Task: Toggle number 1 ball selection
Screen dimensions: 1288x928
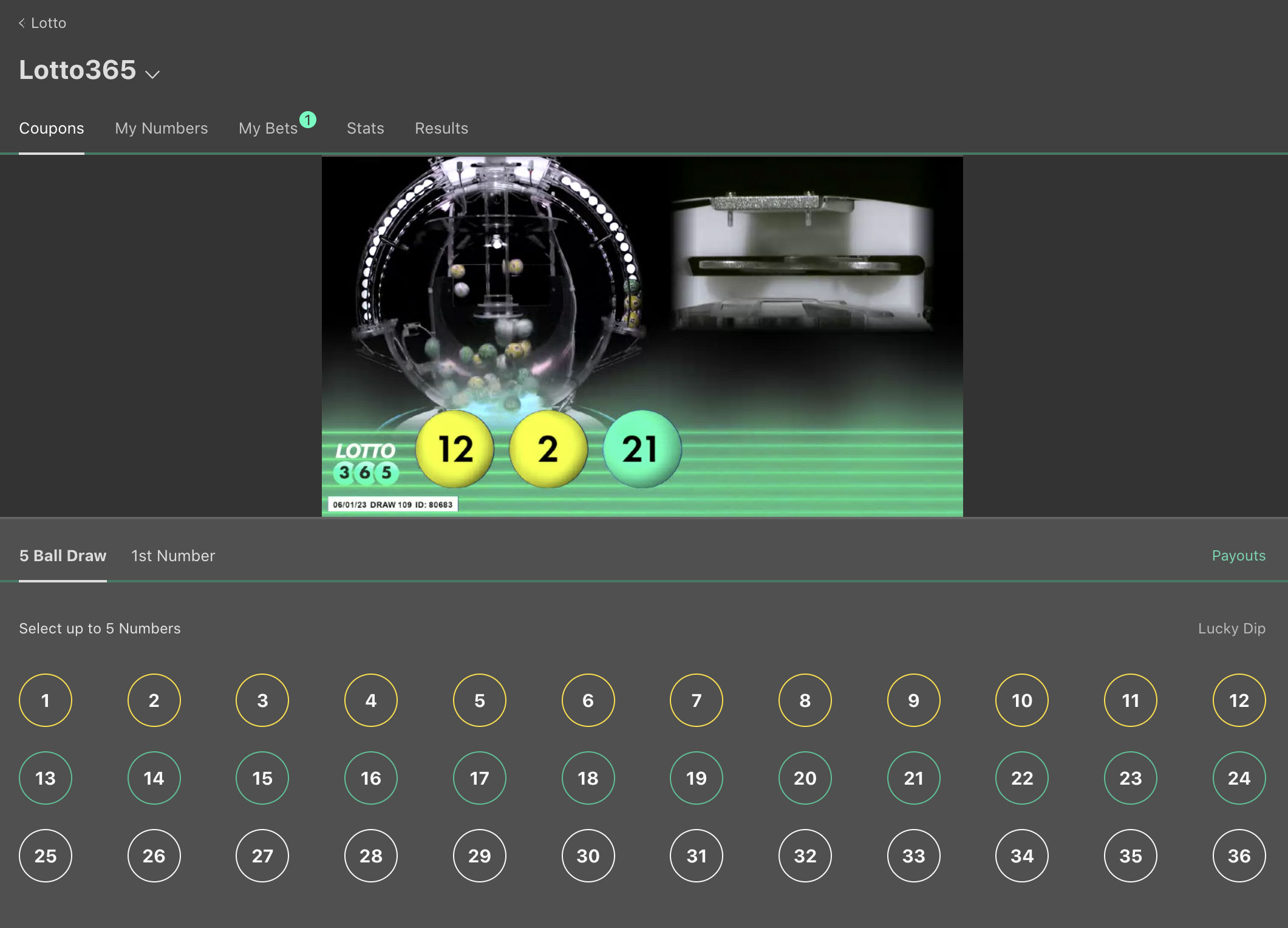Action: (46, 700)
